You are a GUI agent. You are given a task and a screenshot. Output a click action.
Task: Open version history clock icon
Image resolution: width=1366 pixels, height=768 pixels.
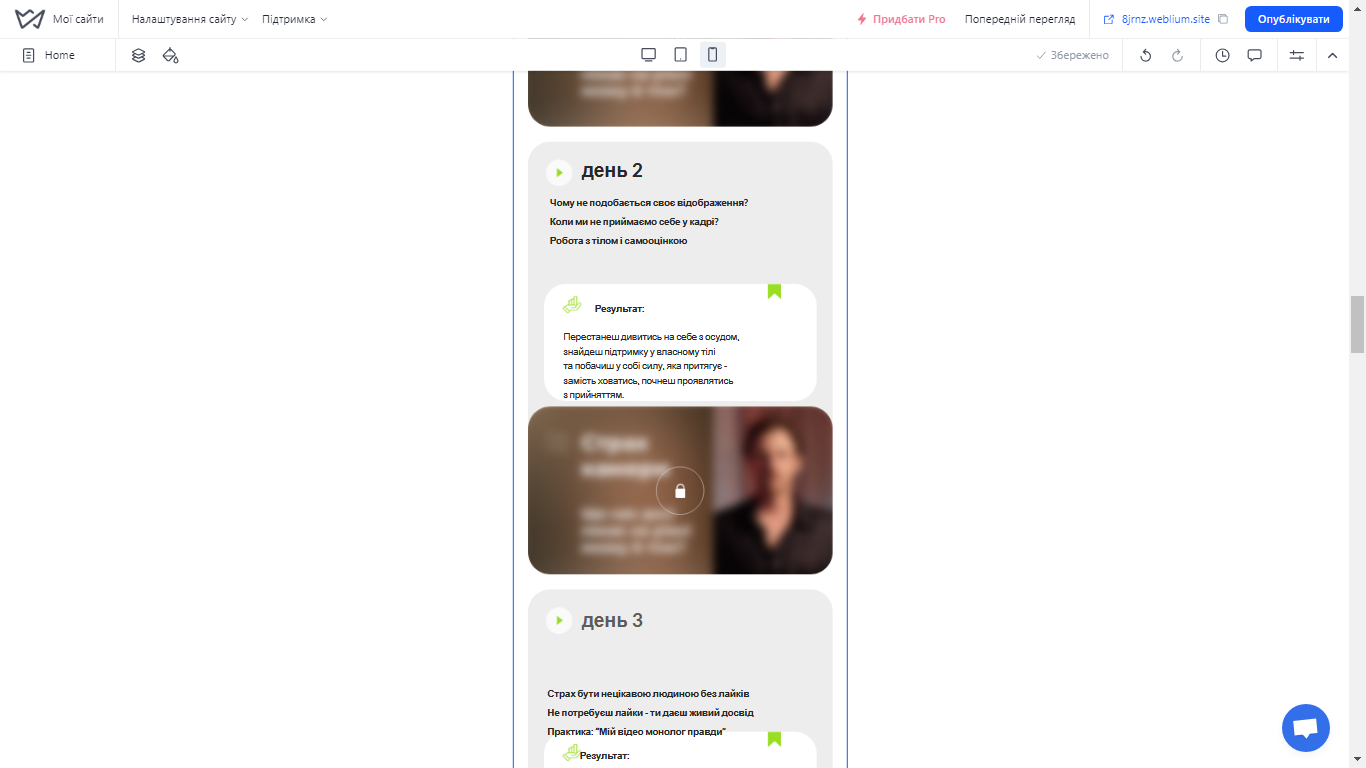tap(1222, 55)
